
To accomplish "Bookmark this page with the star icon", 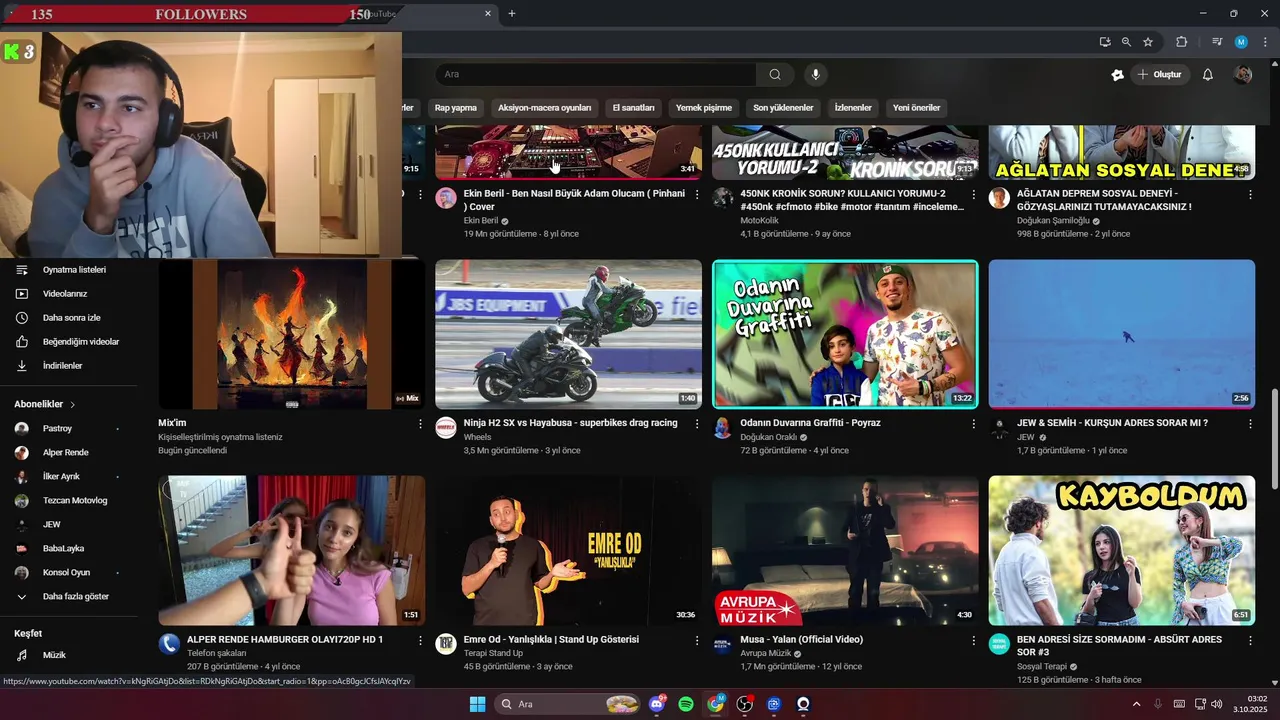I will pos(1148,42).
